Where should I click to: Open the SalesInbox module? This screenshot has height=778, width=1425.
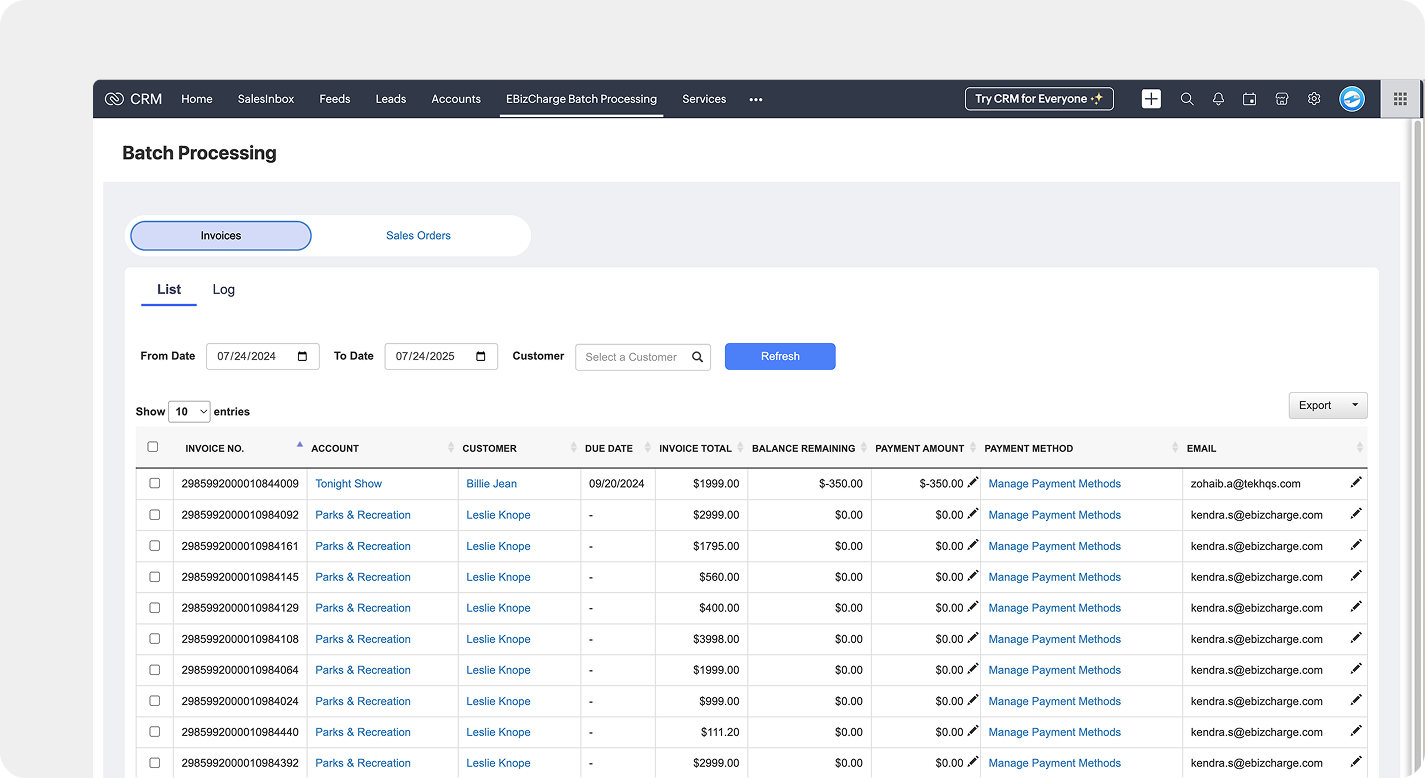266,99
